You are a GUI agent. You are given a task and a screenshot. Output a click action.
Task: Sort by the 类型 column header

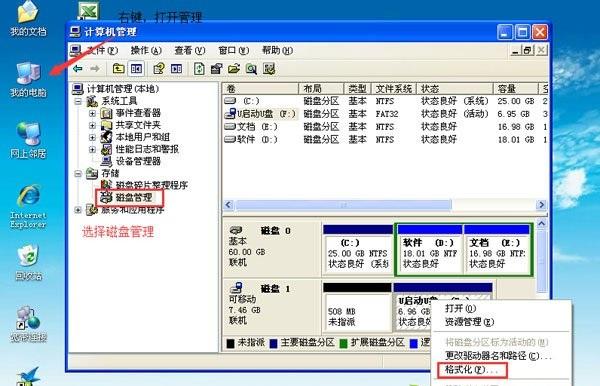click(x=357, y=89)
